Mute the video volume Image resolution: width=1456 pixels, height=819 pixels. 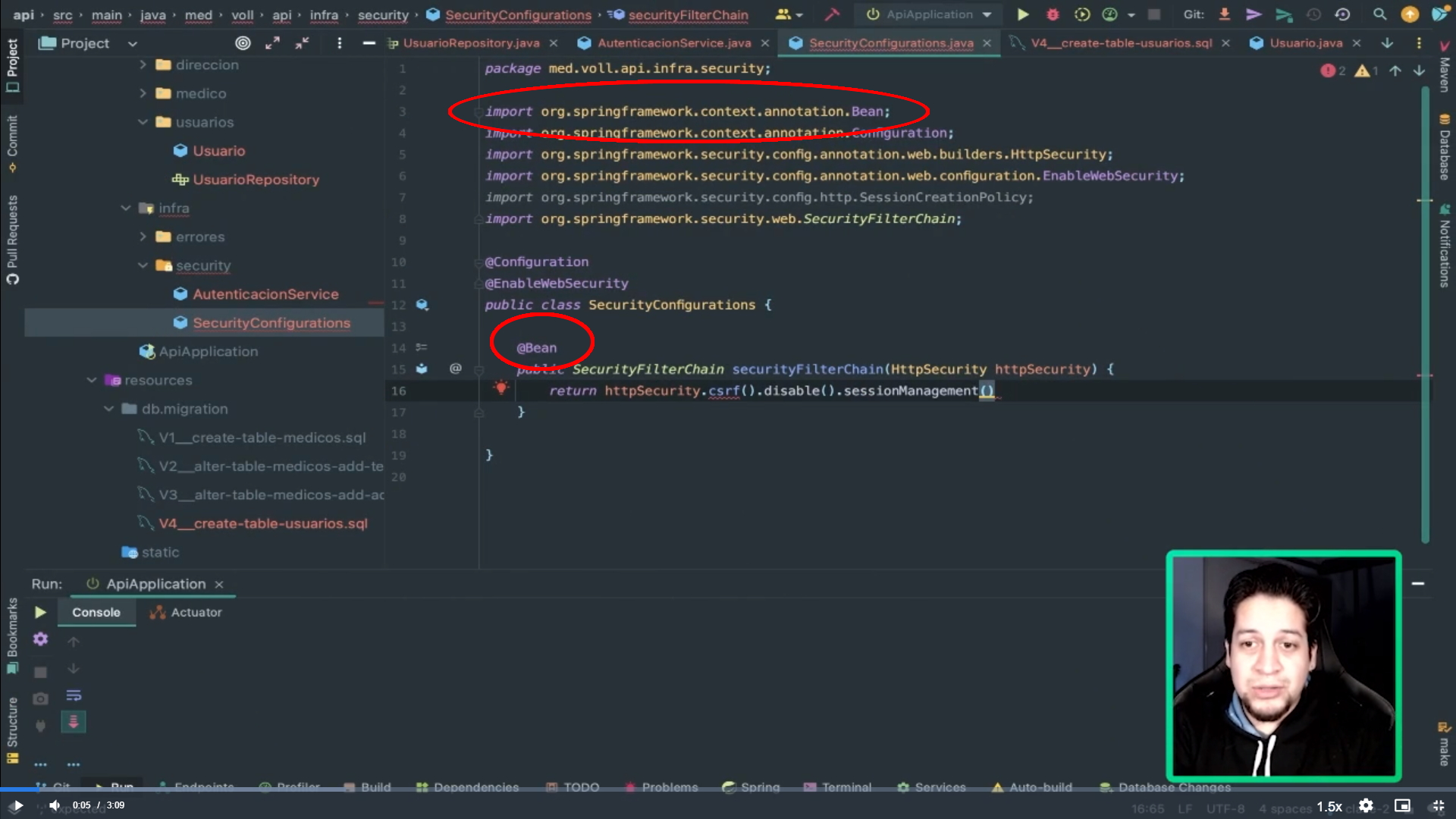[x=55, y=805]
